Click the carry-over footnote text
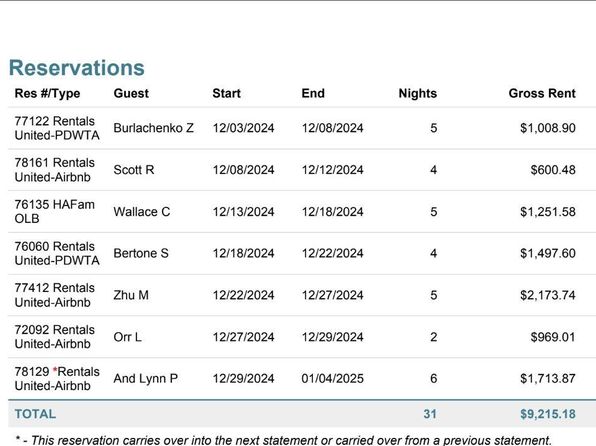The width and height of the screenshot is (596, 446). [283, 440]
